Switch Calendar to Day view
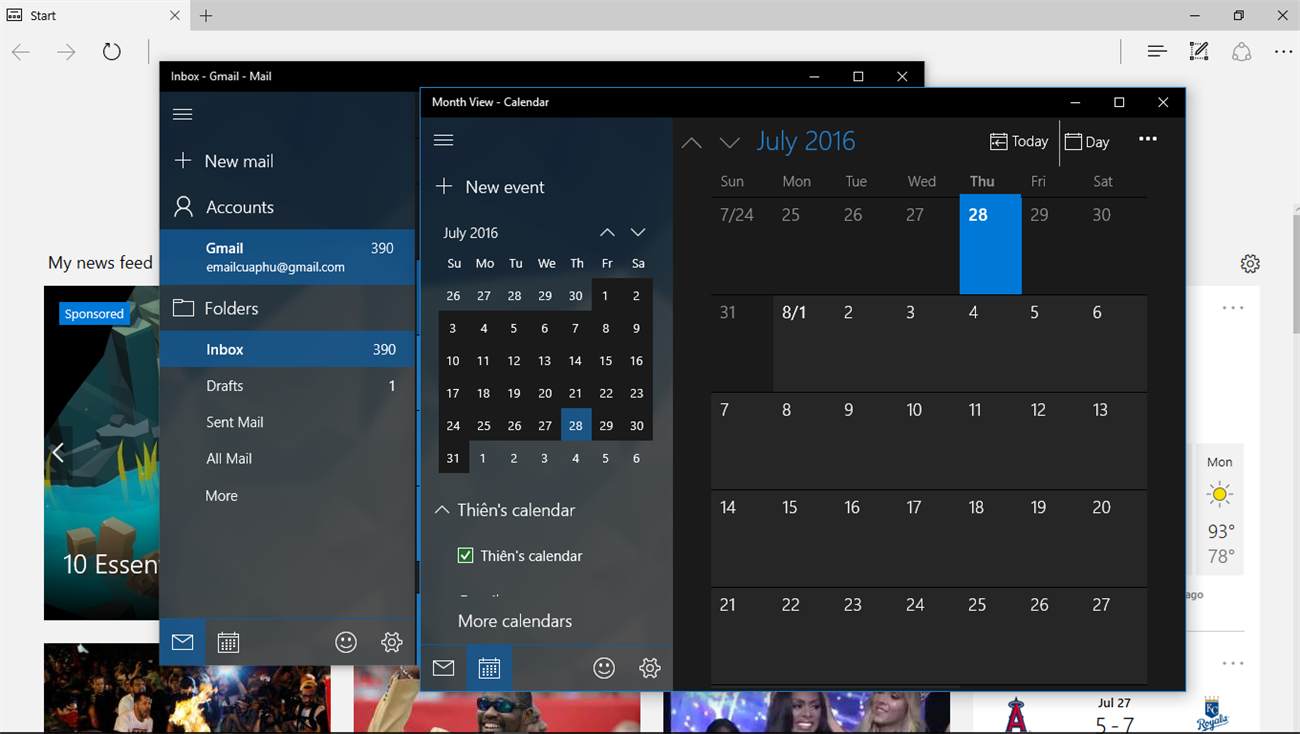1300x734 pixels. 1087,141
